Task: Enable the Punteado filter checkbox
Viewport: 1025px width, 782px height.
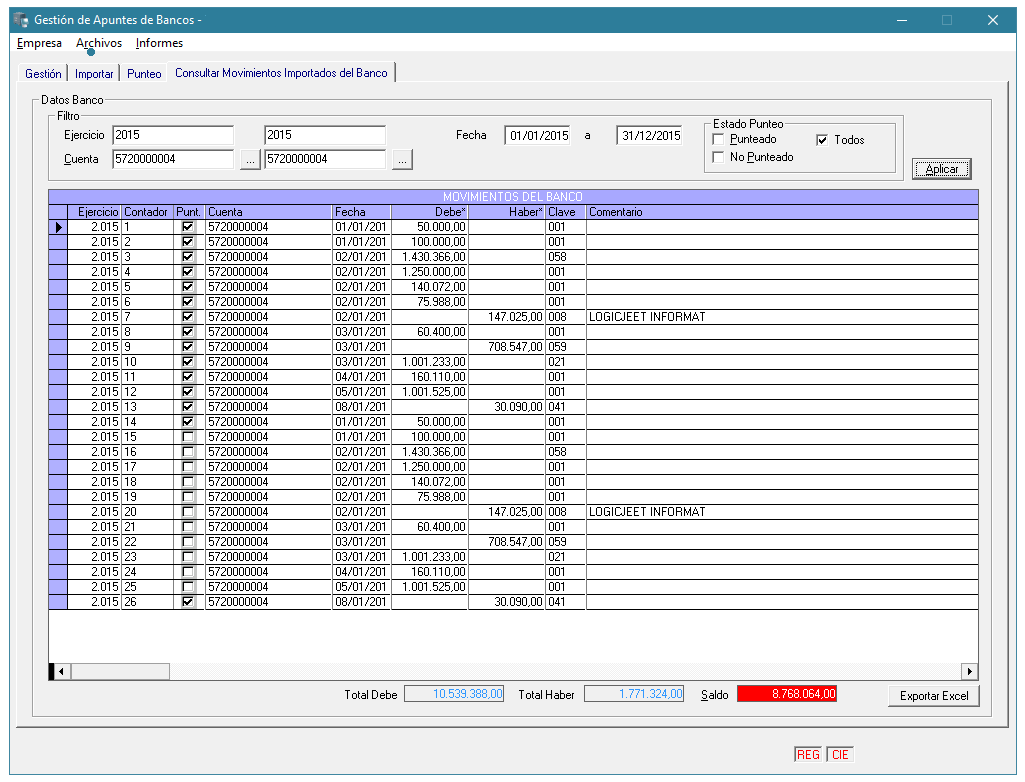Action: (718, 140)
